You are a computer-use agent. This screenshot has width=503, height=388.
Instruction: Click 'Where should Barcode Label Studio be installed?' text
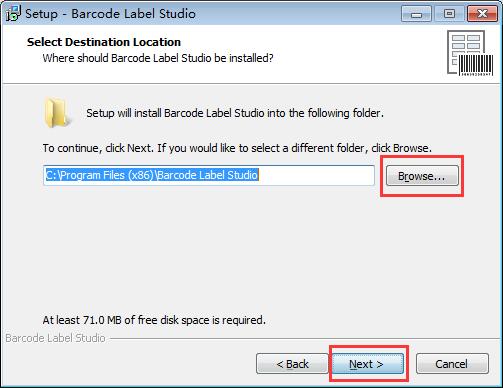pos(158,58)
